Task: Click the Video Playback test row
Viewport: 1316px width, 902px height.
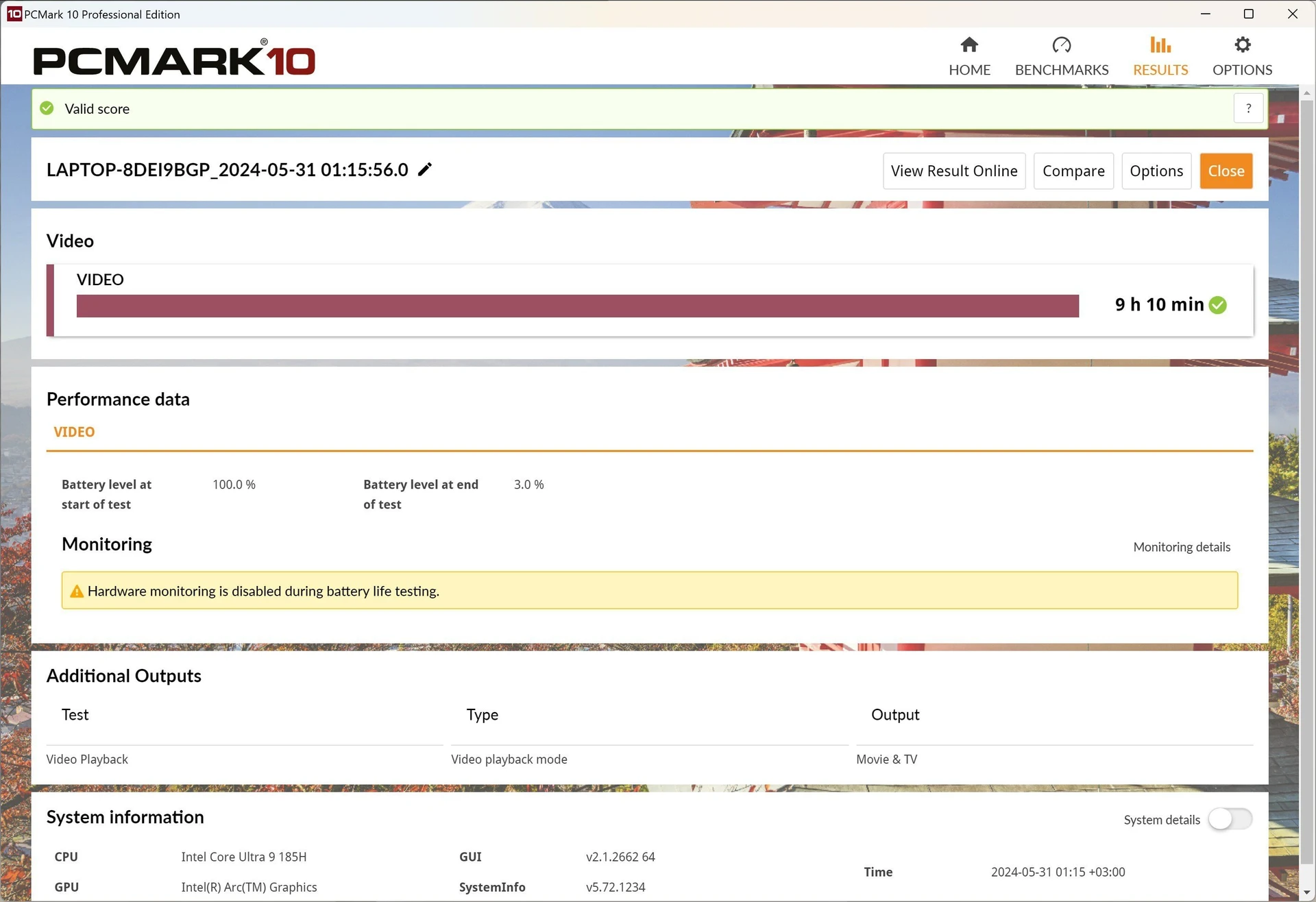Action: 87,759
